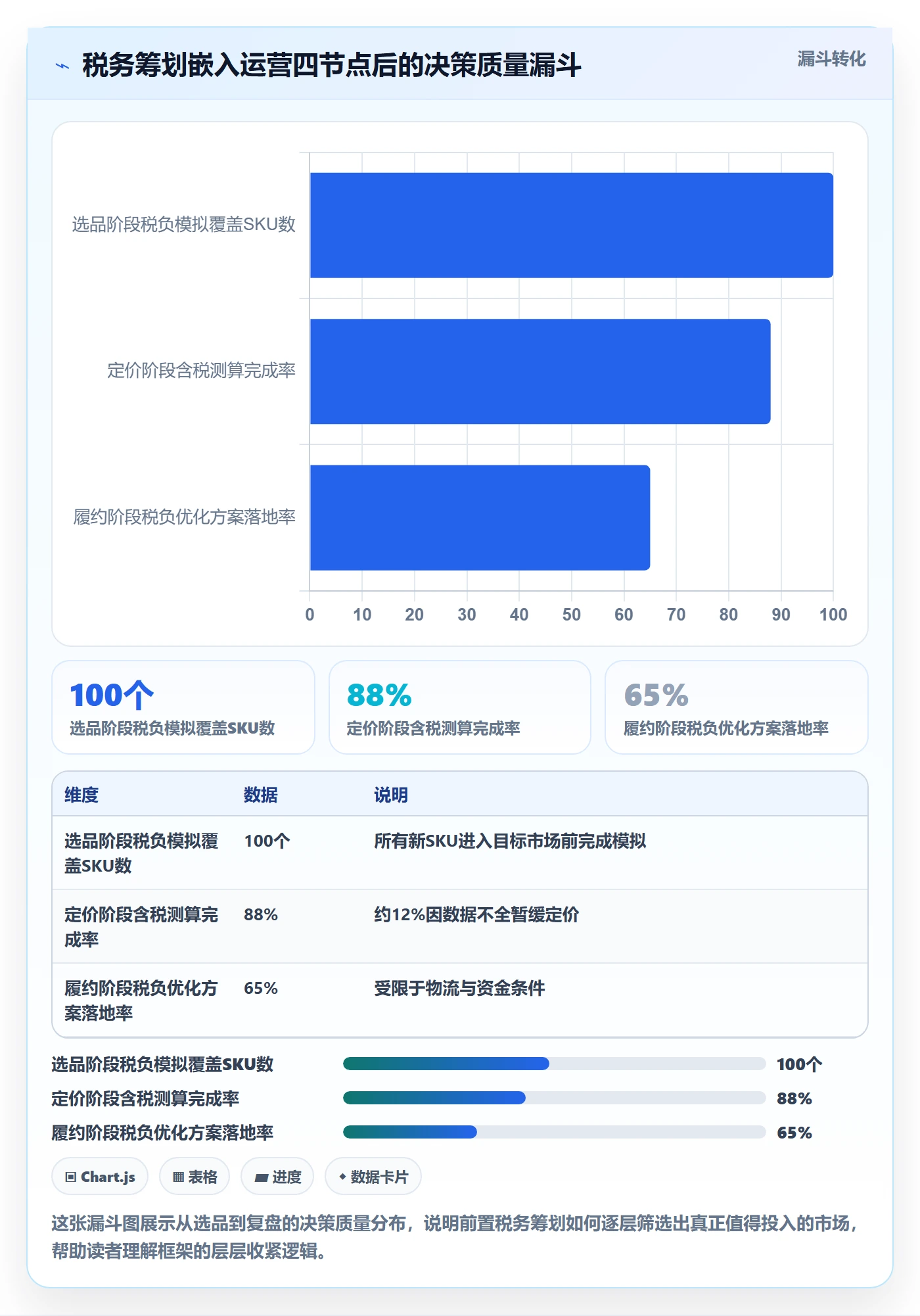Click the 100个 progress bar for SKU coverage

point(554,1064)
